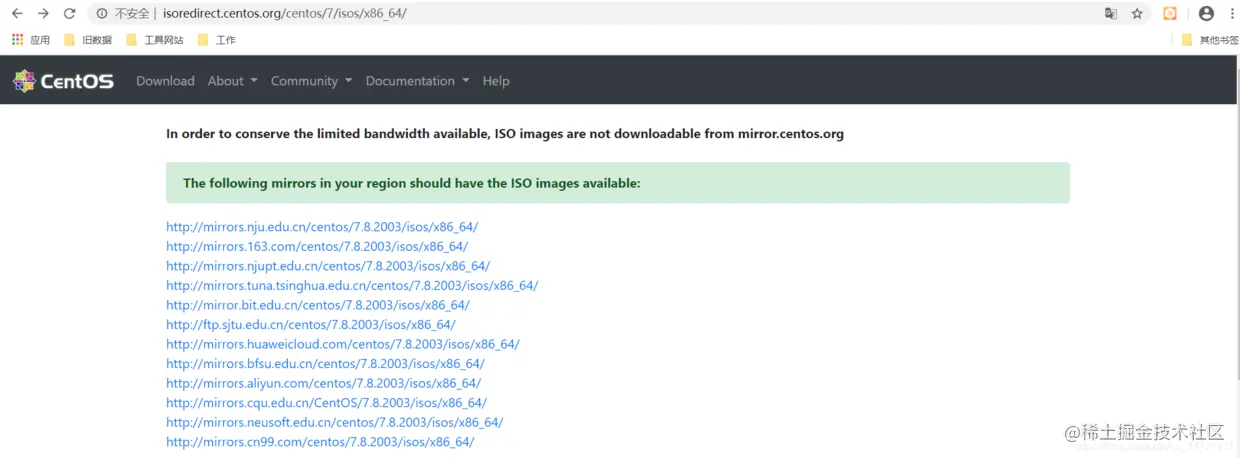The height and width of the screenshot is (458, 1240).
Task: Click the CentOS logo in the navbar
Action: [x=63, y=81]
